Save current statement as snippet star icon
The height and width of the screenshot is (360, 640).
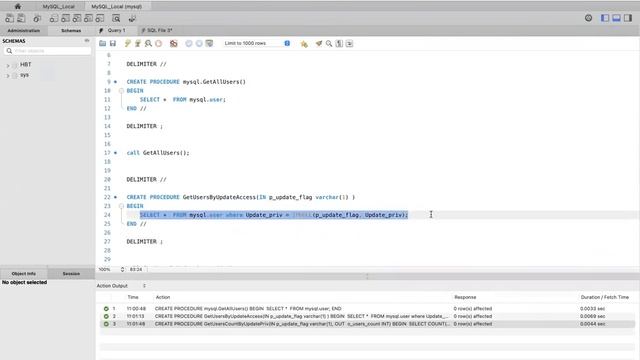[304, 44]
